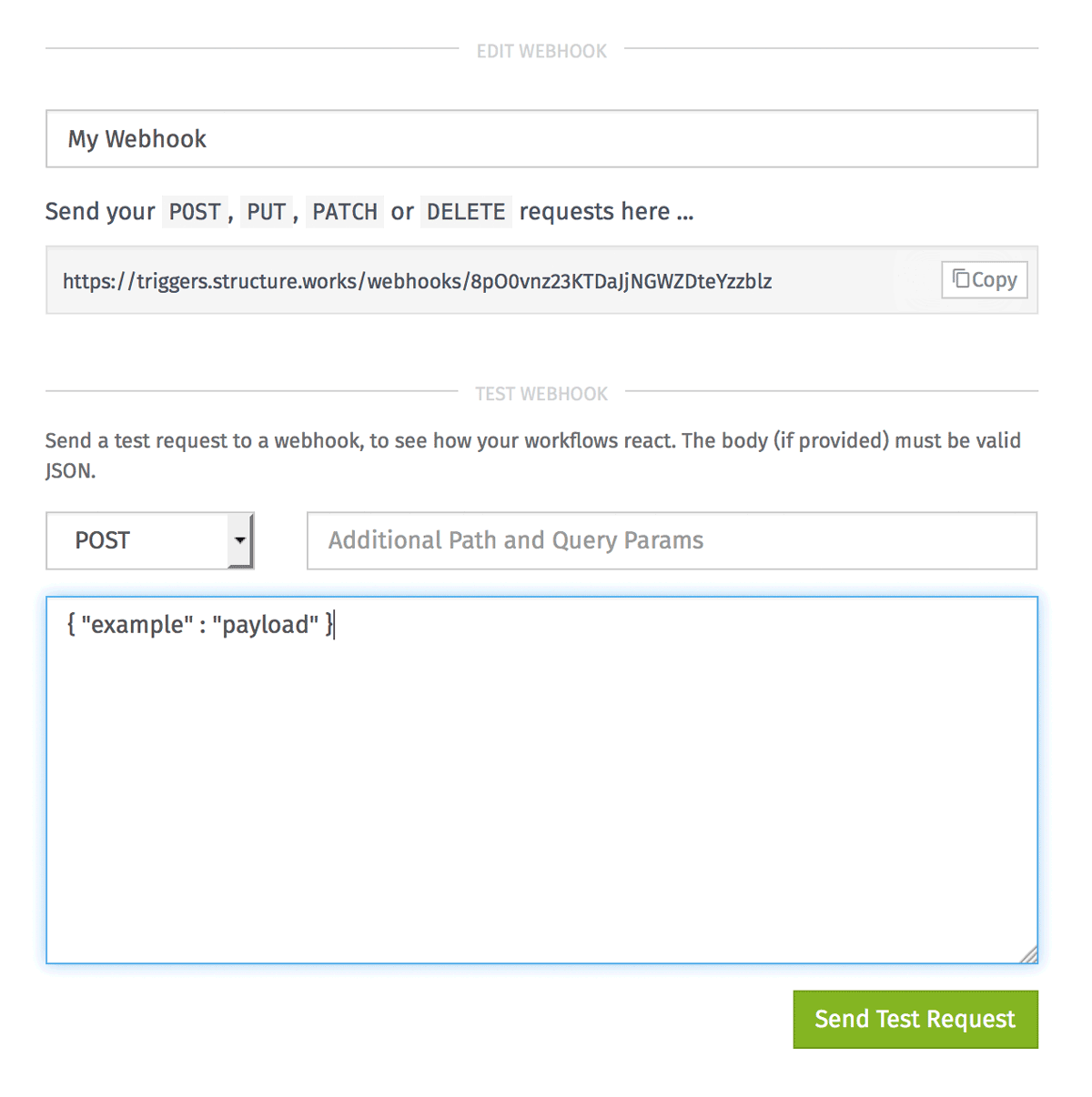
Task: Click the POST method code label
Action: click(195, 212)
